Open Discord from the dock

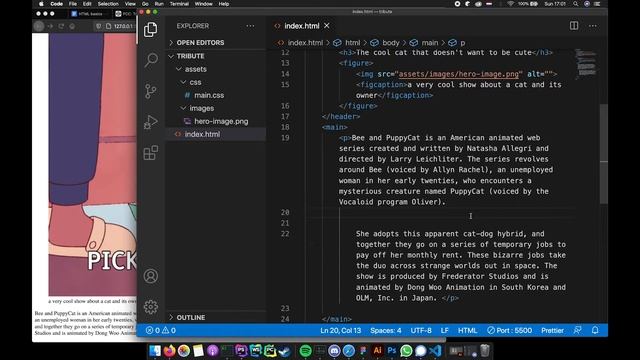(334, 351)
